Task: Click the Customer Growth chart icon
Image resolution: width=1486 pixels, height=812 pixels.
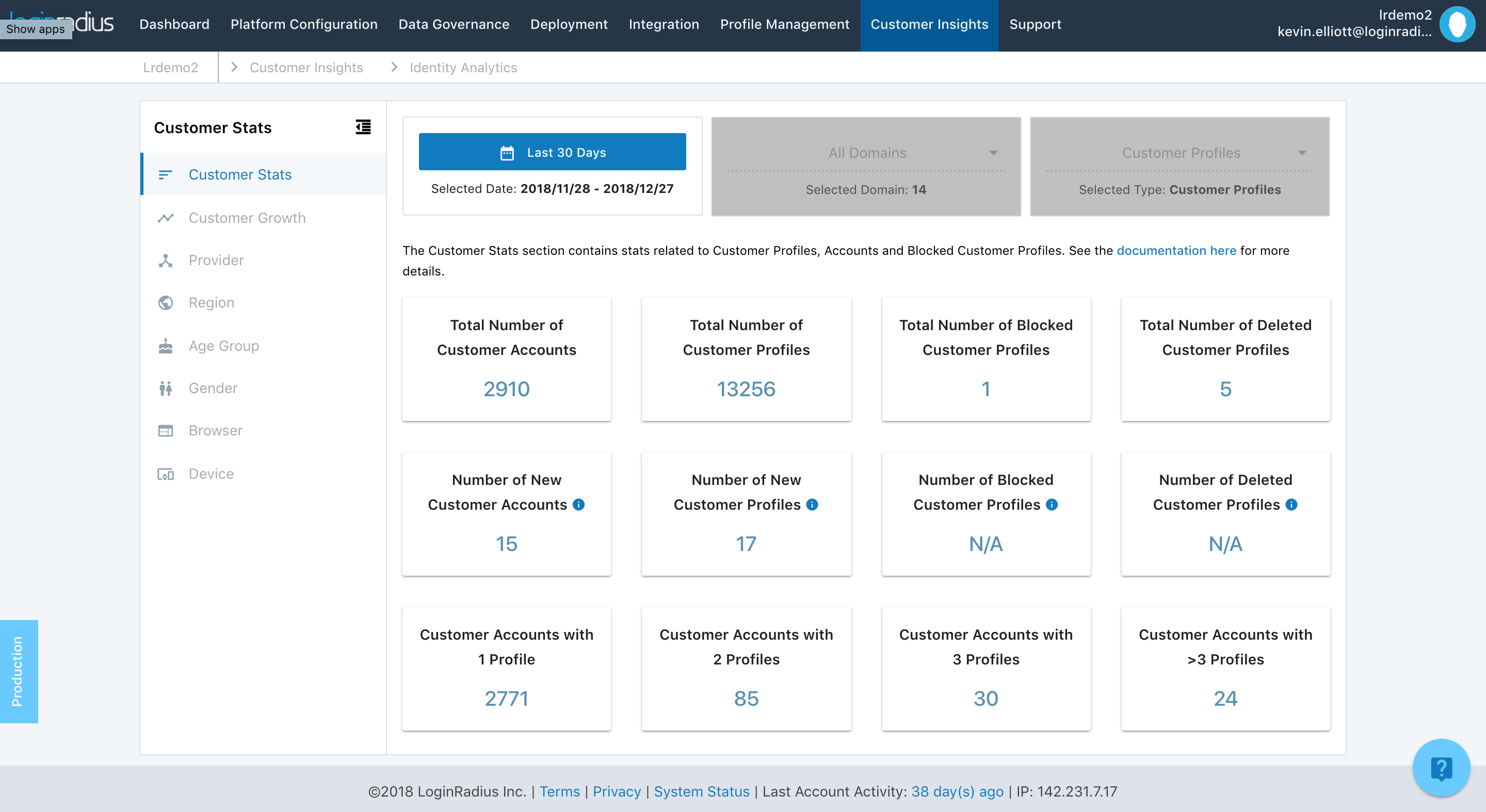Action: tap(166, 218)
